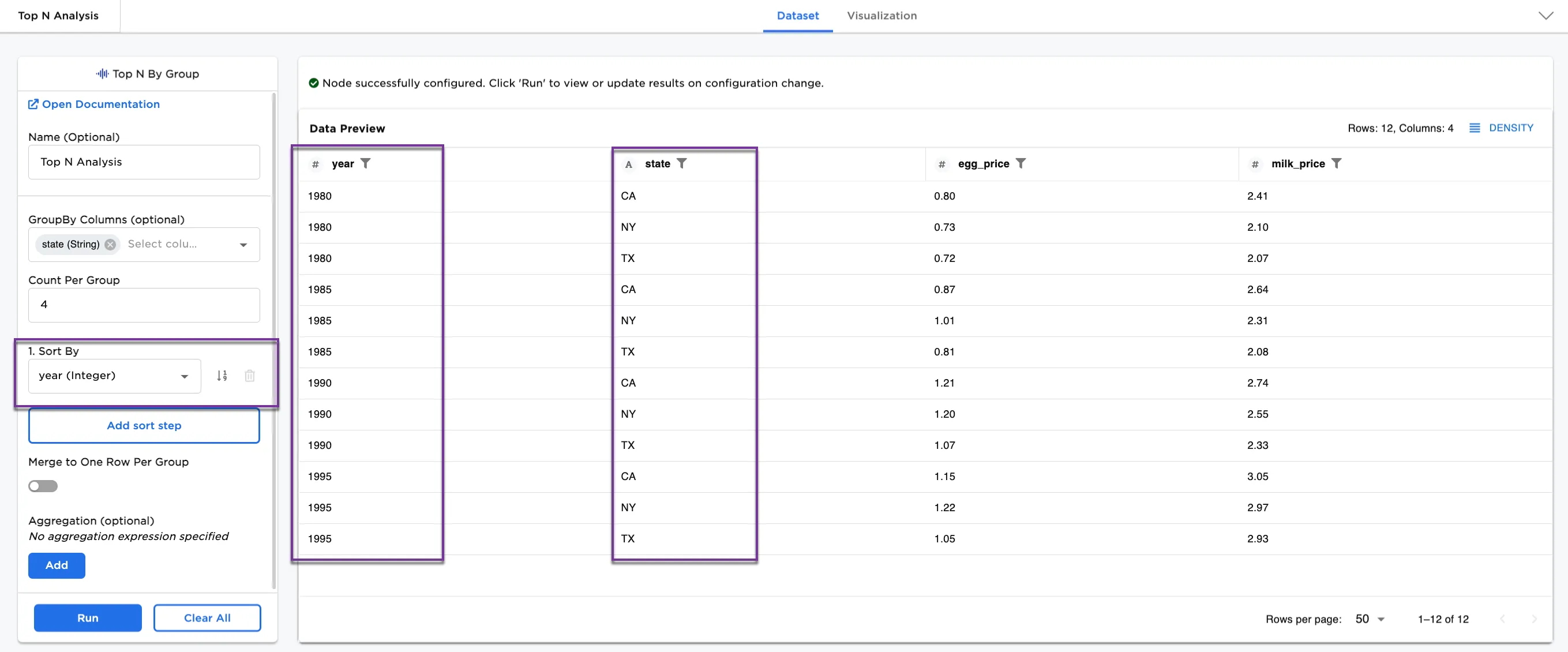Viewport: 1568px width, 652px height.
Task: Collapse panel with top-right chevron
Action: click(1546, 16)
